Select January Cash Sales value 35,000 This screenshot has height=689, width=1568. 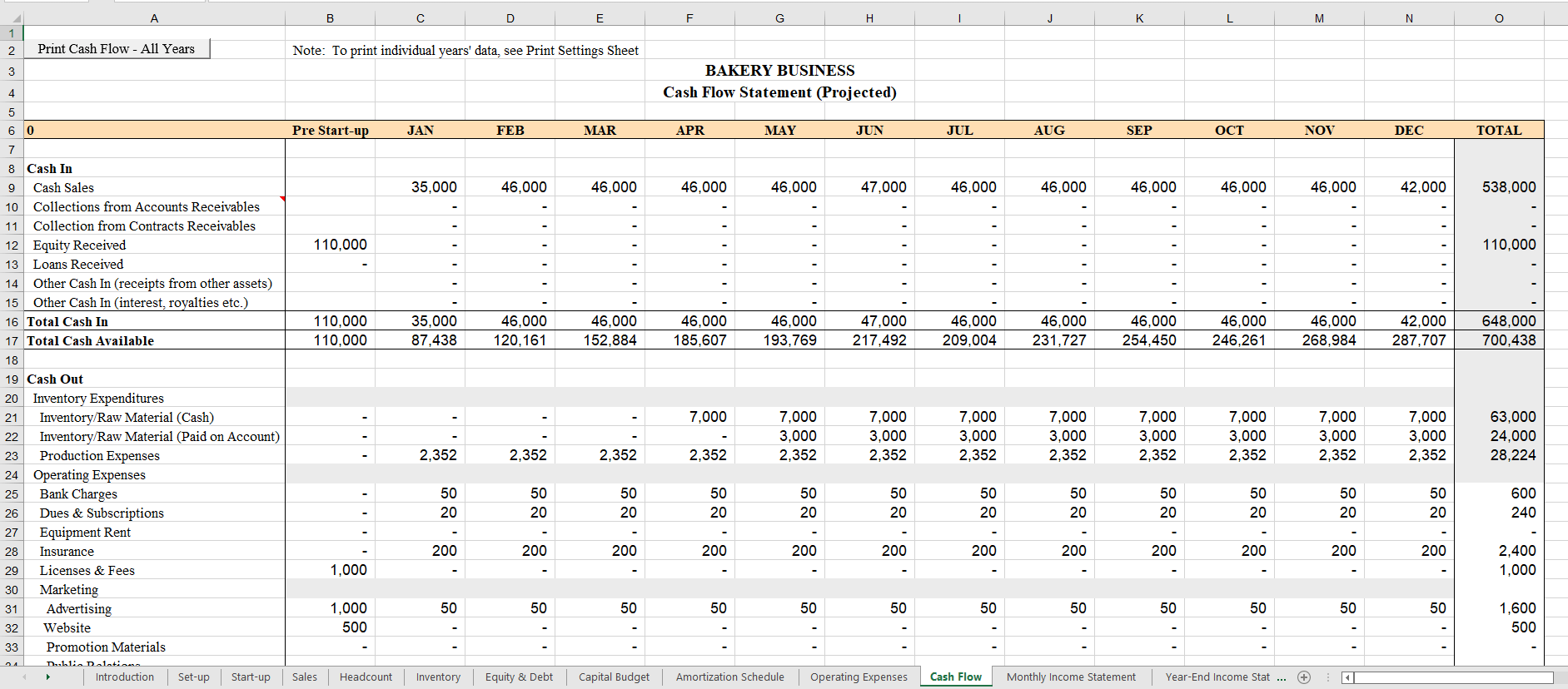tap(421, 187)
